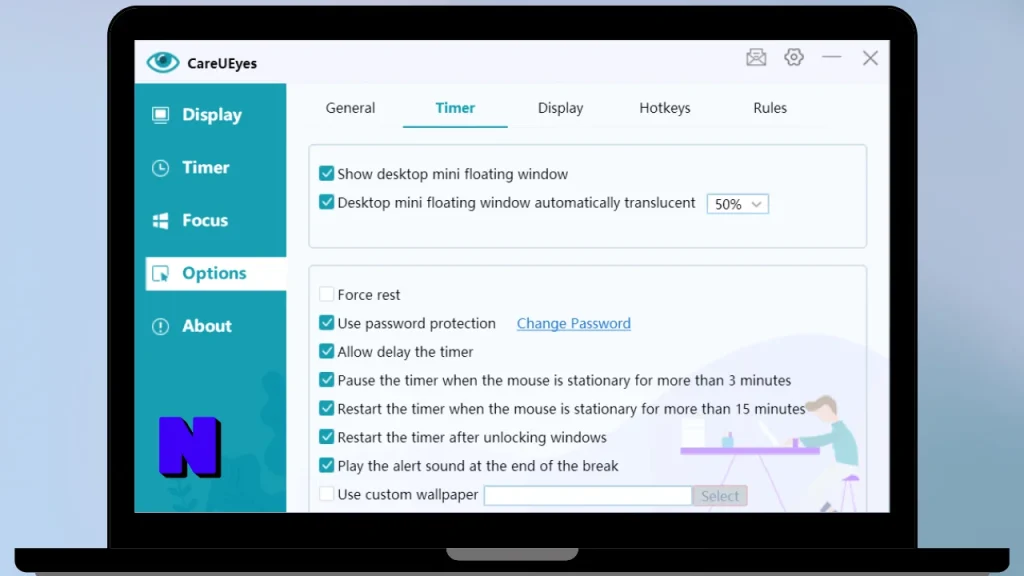The width and height of the screenshot is (1024, 576).
Task: Click the About info icon in sidebar
Action: [160, 327]
